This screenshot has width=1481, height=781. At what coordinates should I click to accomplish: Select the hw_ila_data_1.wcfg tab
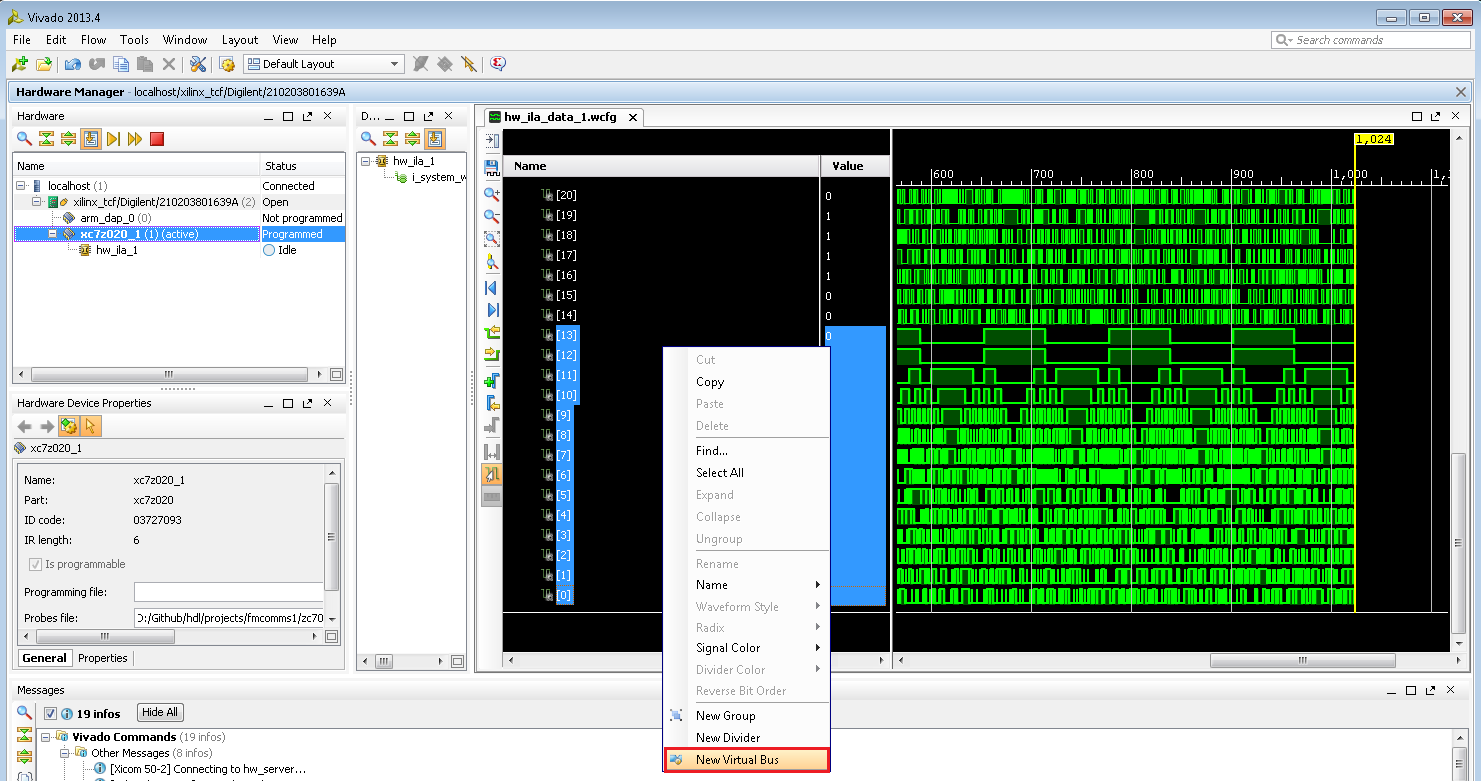(x=561, y=117)
